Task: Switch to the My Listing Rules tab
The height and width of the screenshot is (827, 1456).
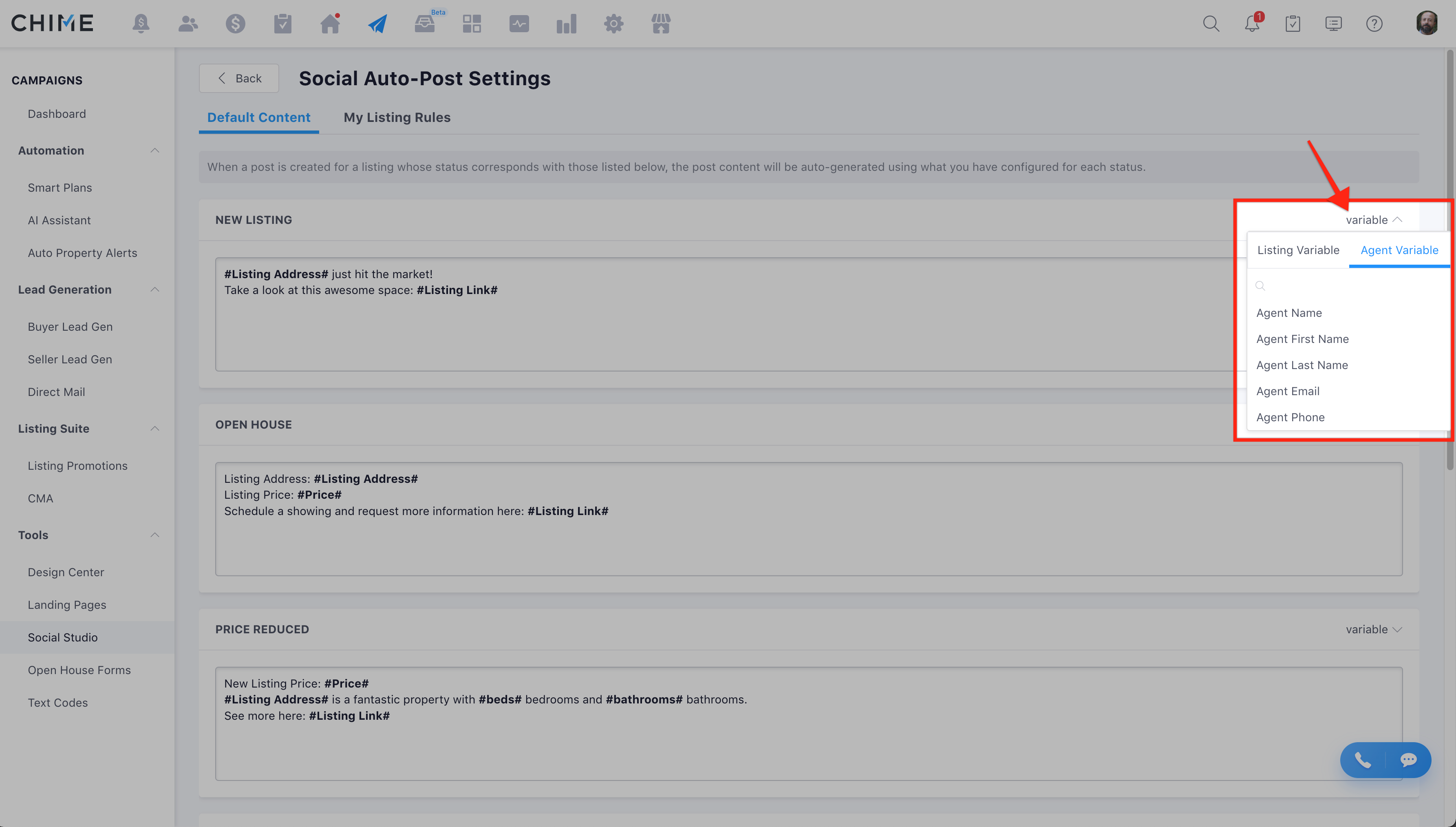Action: click(397, 117)
